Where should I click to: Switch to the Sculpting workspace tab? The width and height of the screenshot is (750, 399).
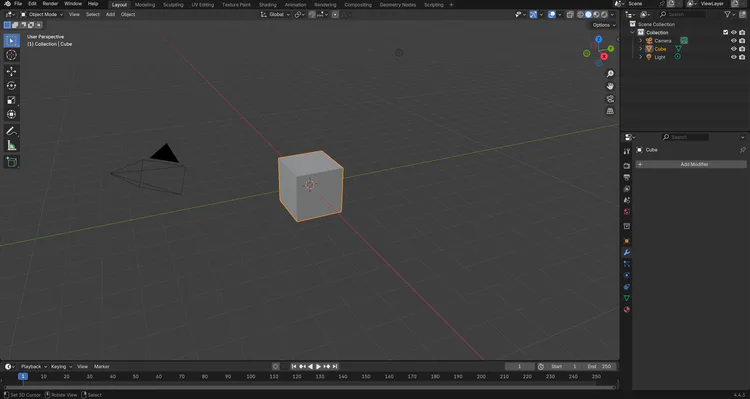[x=173, y=5]
